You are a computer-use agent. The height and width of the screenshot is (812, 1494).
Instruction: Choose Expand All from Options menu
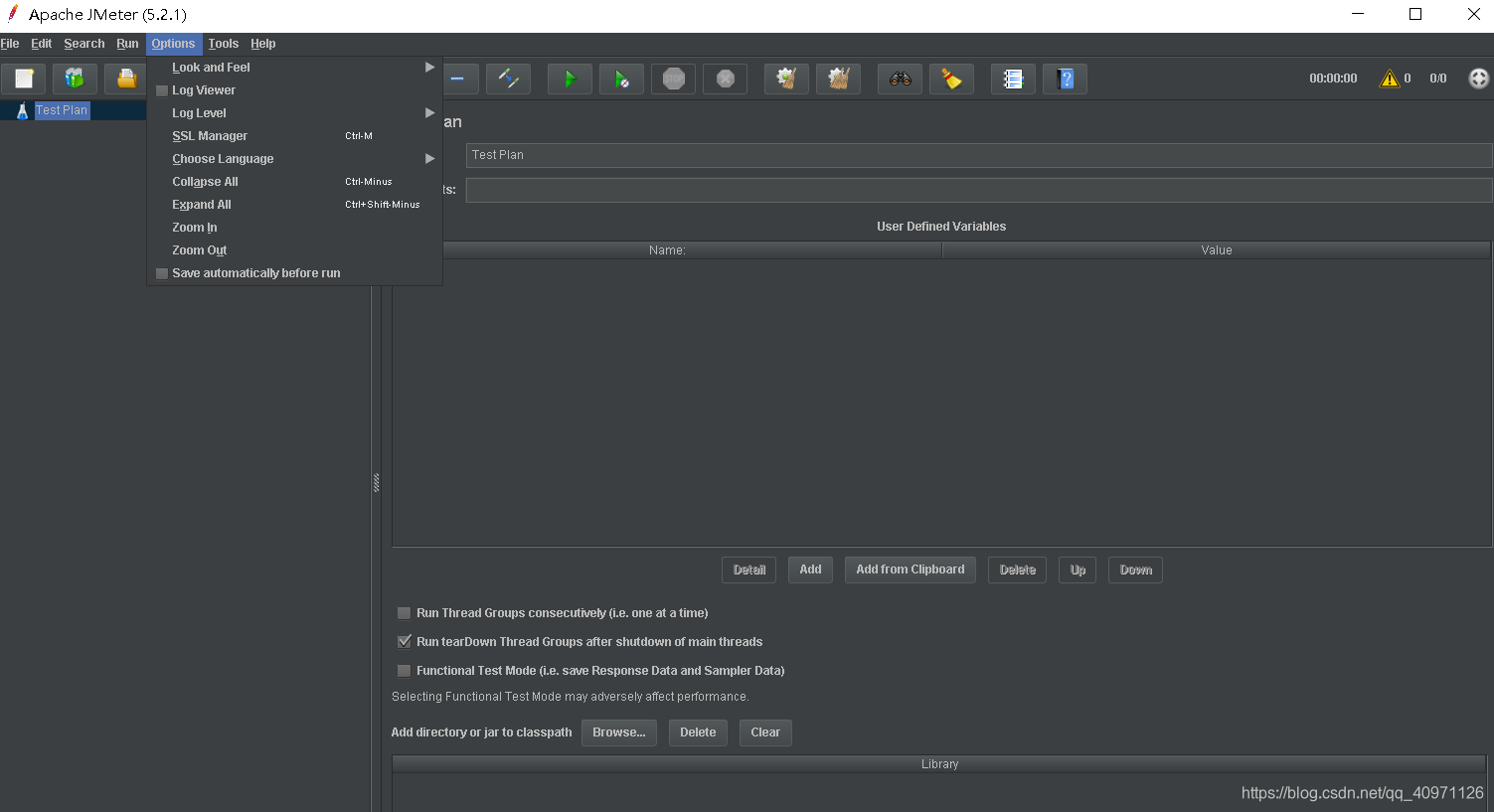[294, 205]
